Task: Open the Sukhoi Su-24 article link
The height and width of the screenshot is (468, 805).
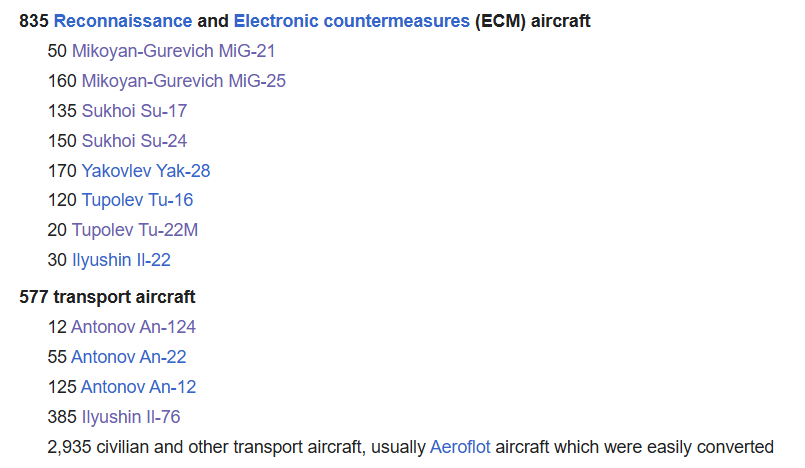Action: click(134, 141)
